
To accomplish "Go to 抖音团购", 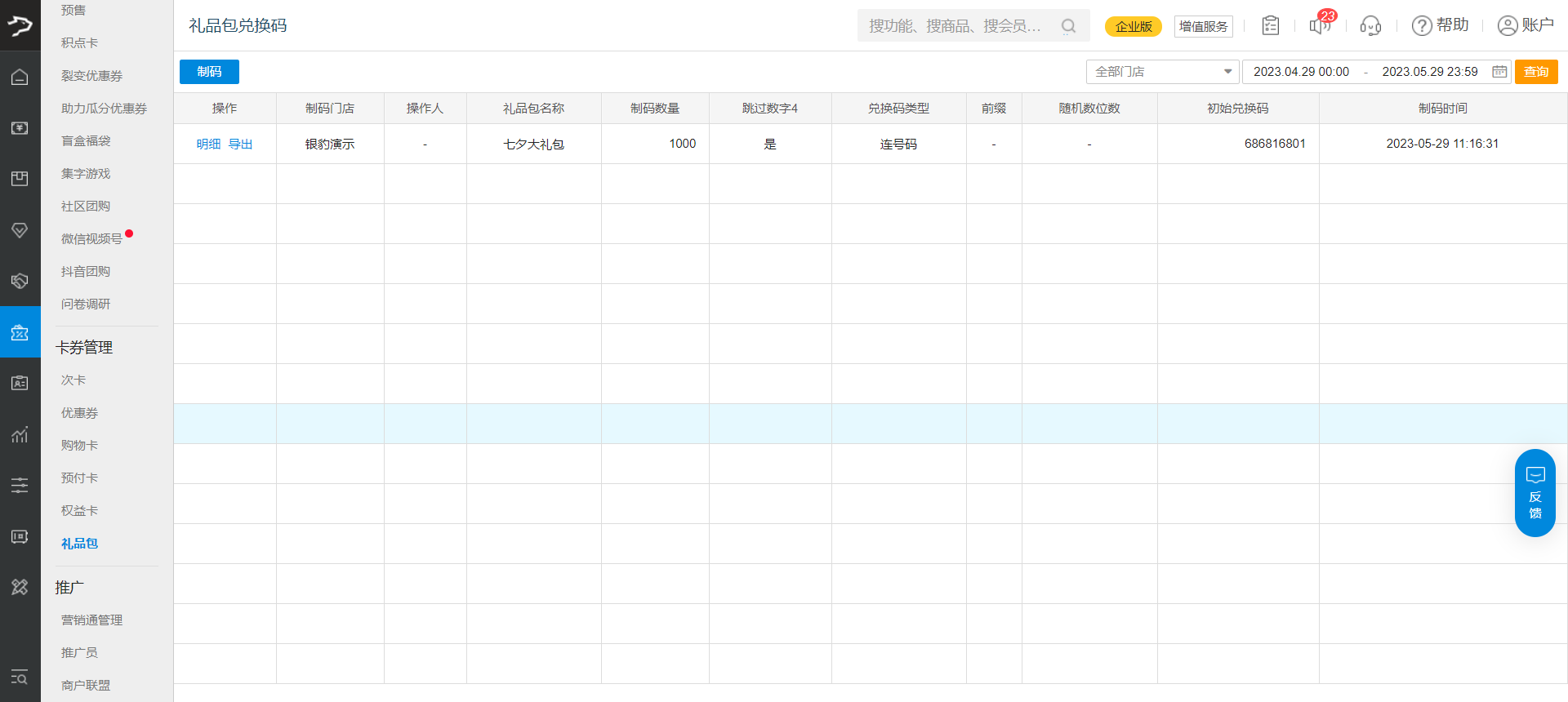I will click(x=86, y=271).
